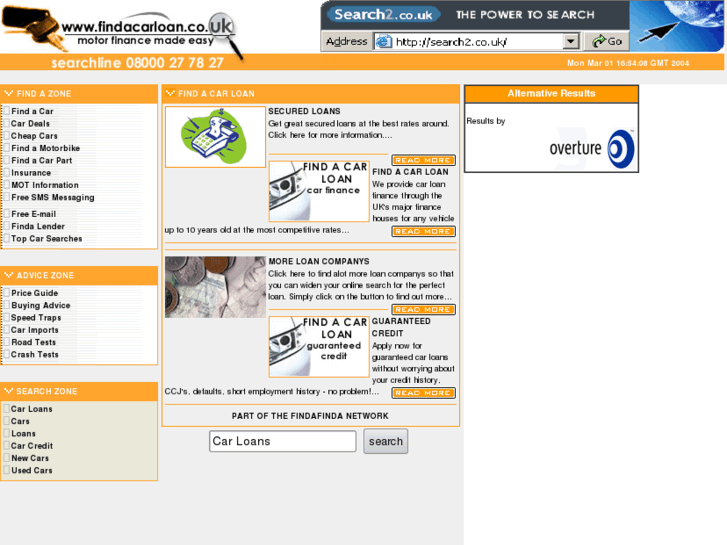This screenshot has height=545, width=727.
Task: Open the Cheap Cars link
Action: [x=34, y=136]
